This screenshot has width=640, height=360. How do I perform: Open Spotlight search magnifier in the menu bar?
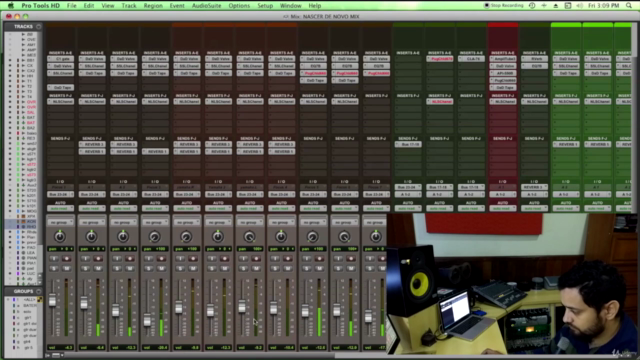click(629, 6)
